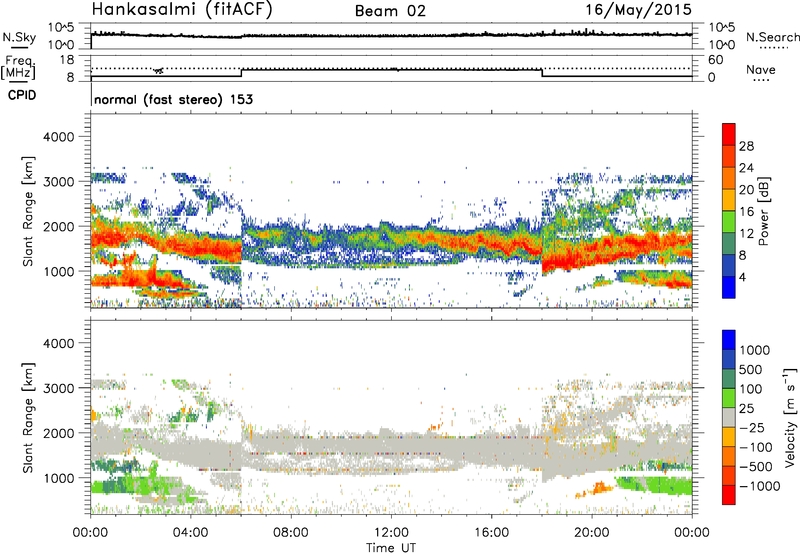Select the 60 tick on the Nave axis
This screenshot has width=800, height=554.
715,60
